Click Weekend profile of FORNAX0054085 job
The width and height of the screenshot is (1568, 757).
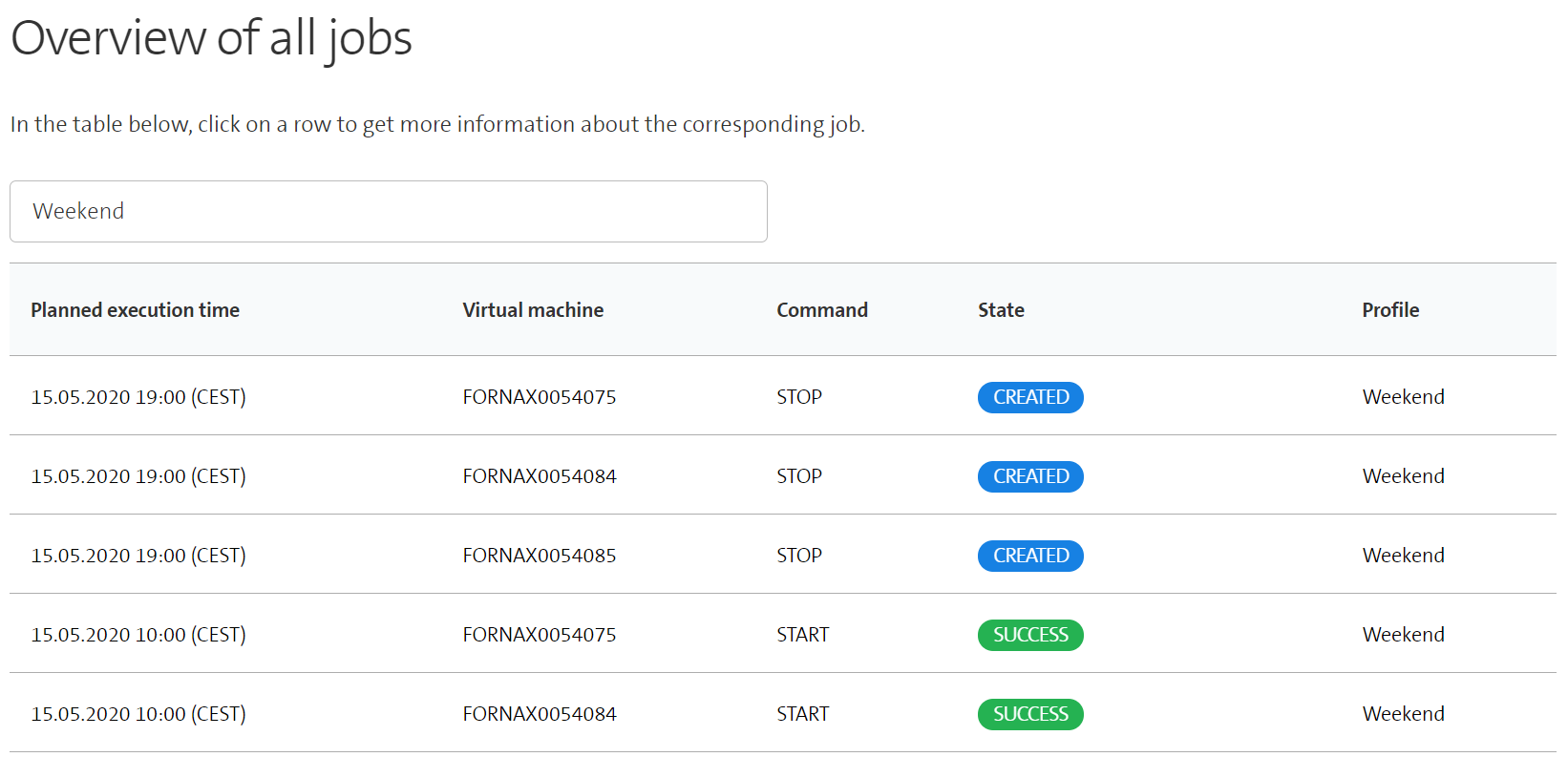[x=1403, y=556]
